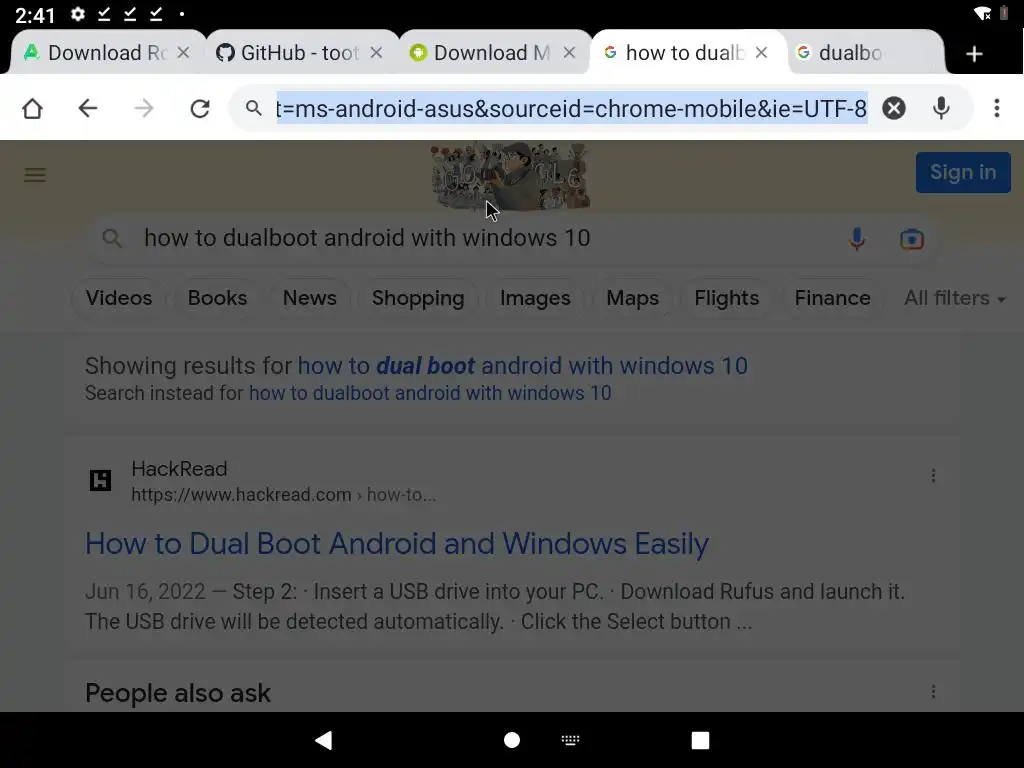Click HackRead site favicon
This screenshot has width=1024, height=768.
100,481
